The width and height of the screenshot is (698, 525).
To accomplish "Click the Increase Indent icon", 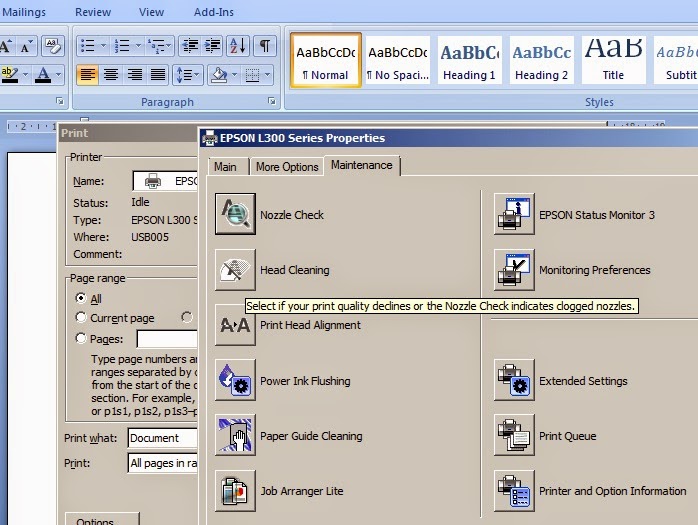I will (x=212, y=45).
